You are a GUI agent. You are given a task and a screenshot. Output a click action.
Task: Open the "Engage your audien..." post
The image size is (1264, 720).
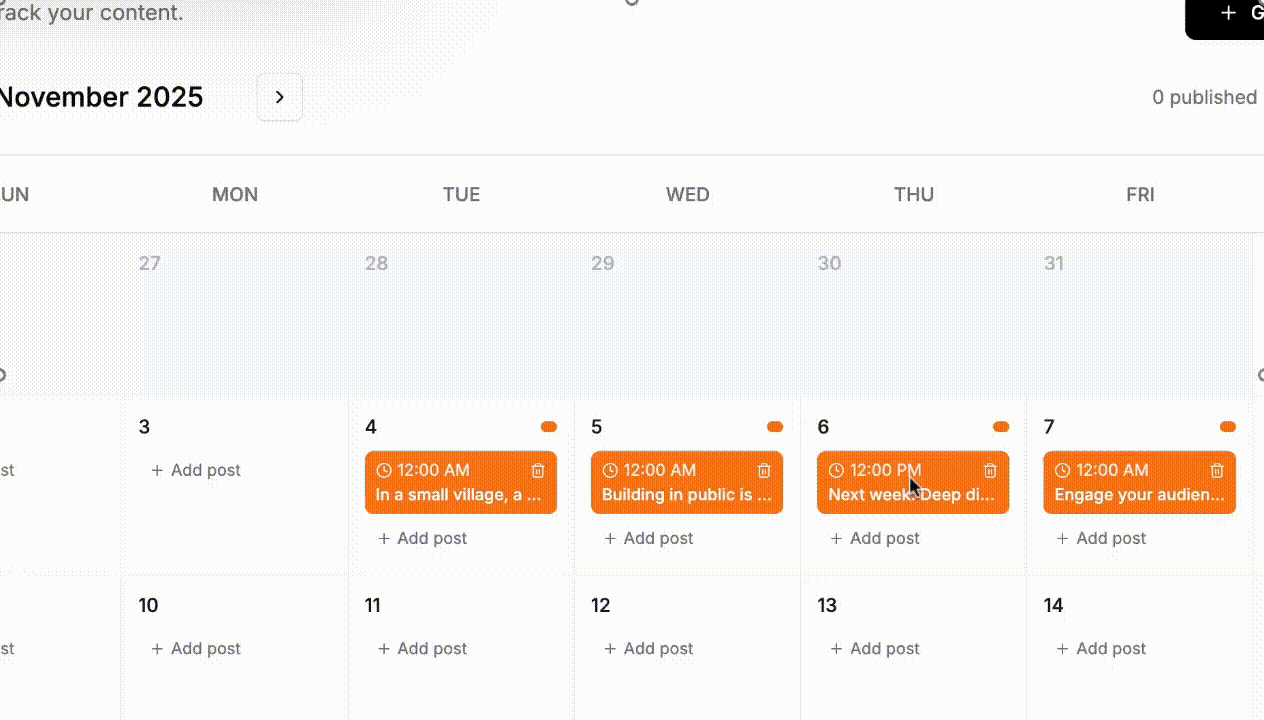click(x=1139, y=495)
